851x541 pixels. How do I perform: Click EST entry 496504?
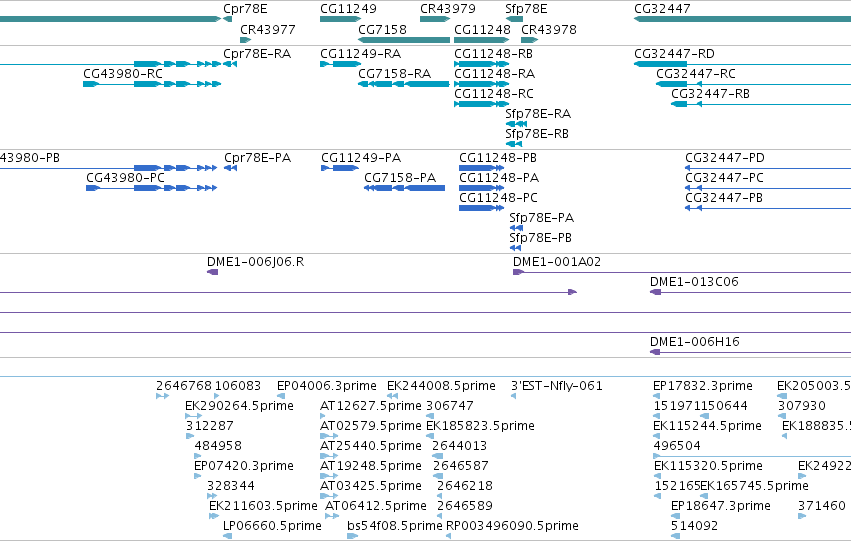(x=677, y=446)
